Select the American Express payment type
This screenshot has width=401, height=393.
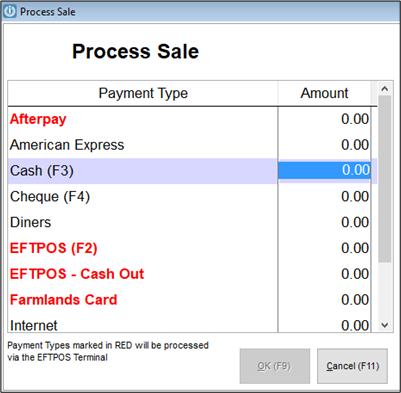pyautogui.click(x=67, y=145)
